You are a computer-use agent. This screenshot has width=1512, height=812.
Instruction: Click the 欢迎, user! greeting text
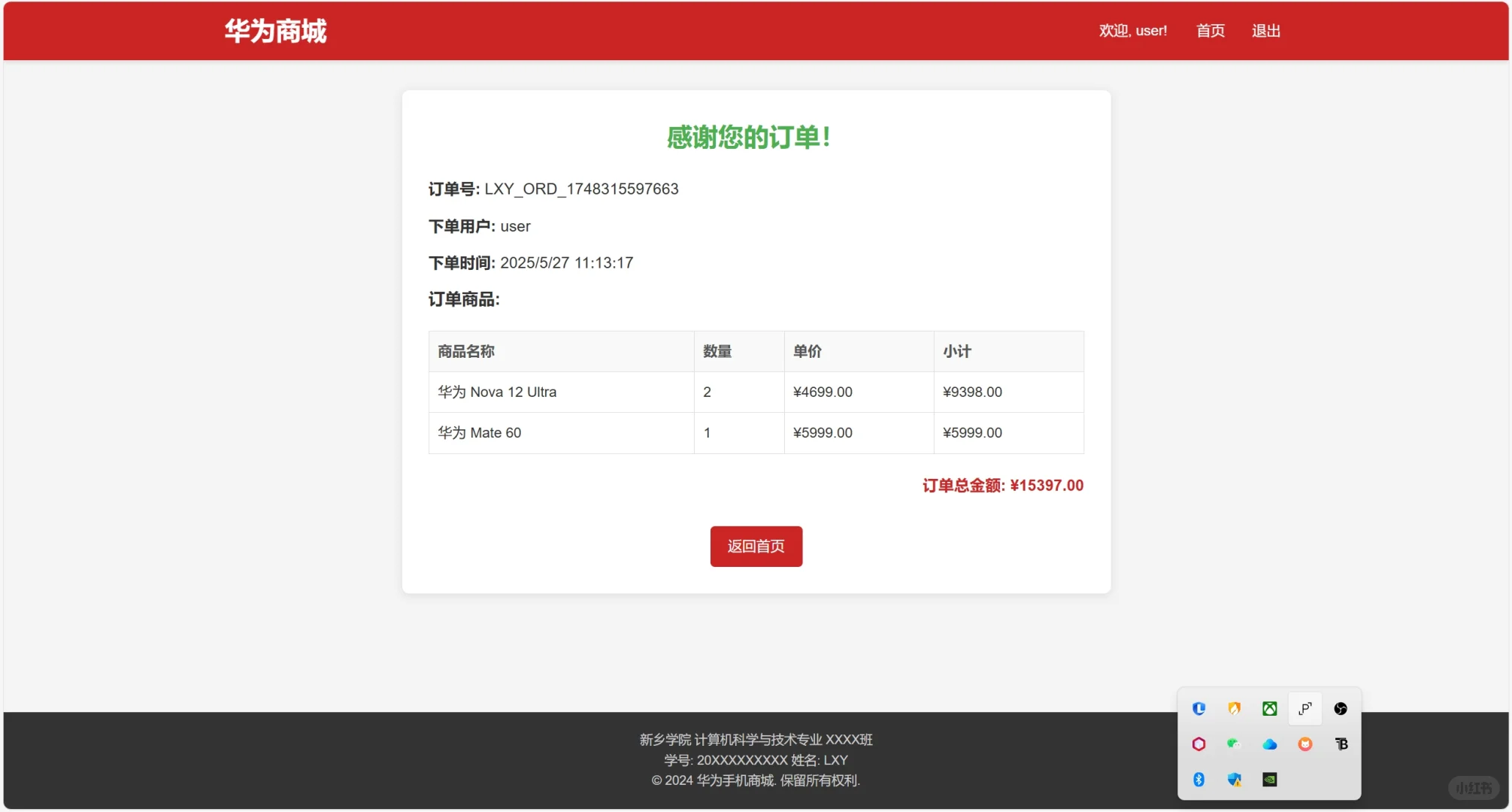click(1132, 31)
